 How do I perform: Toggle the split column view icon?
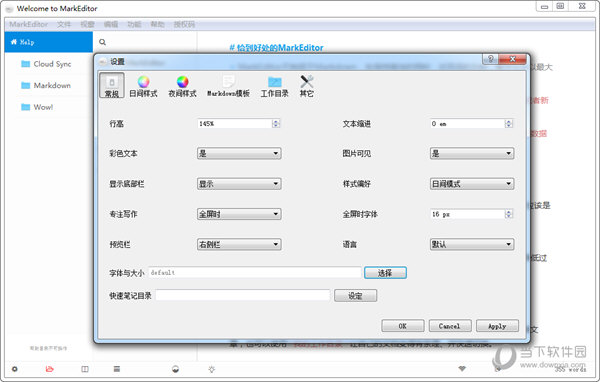tap(85, 369)
